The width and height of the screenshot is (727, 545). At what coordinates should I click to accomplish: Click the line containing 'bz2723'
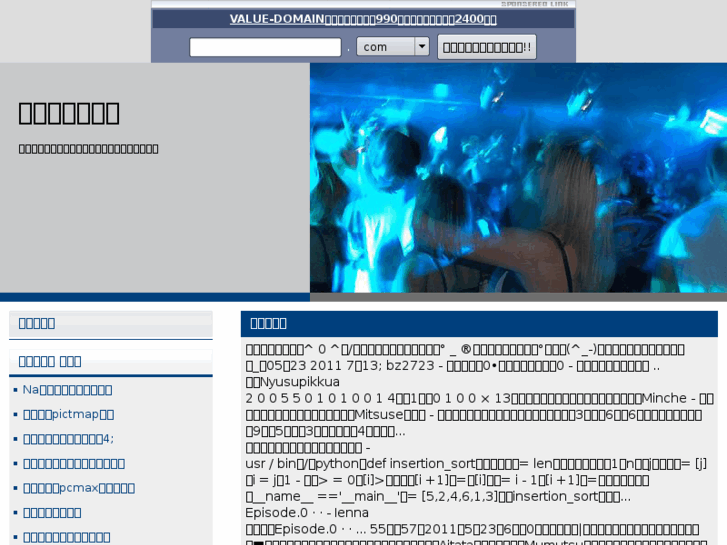tap(453, 366)
